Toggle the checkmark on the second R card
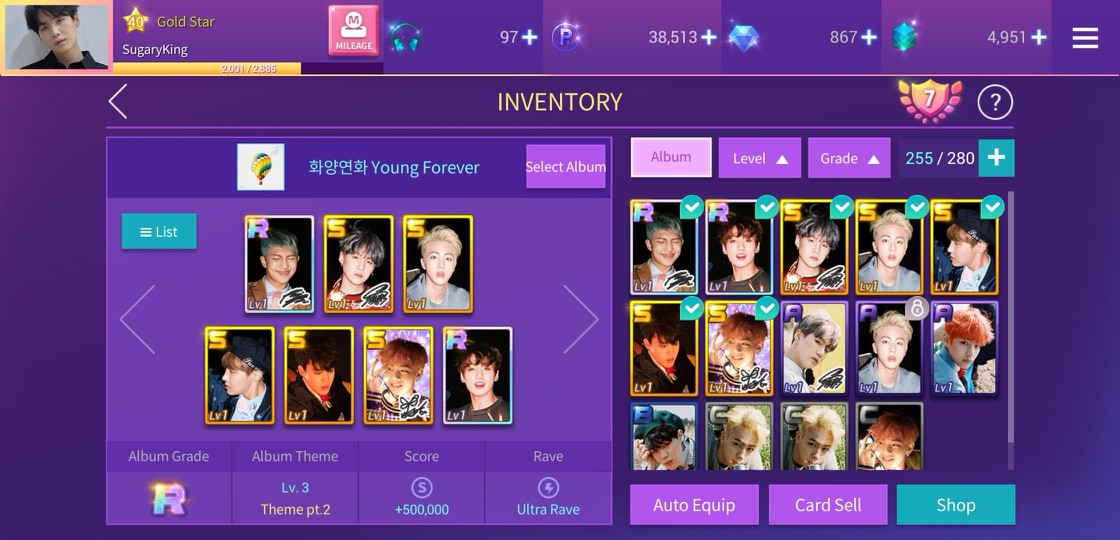 pyautogui.click(x=766, y=207)
